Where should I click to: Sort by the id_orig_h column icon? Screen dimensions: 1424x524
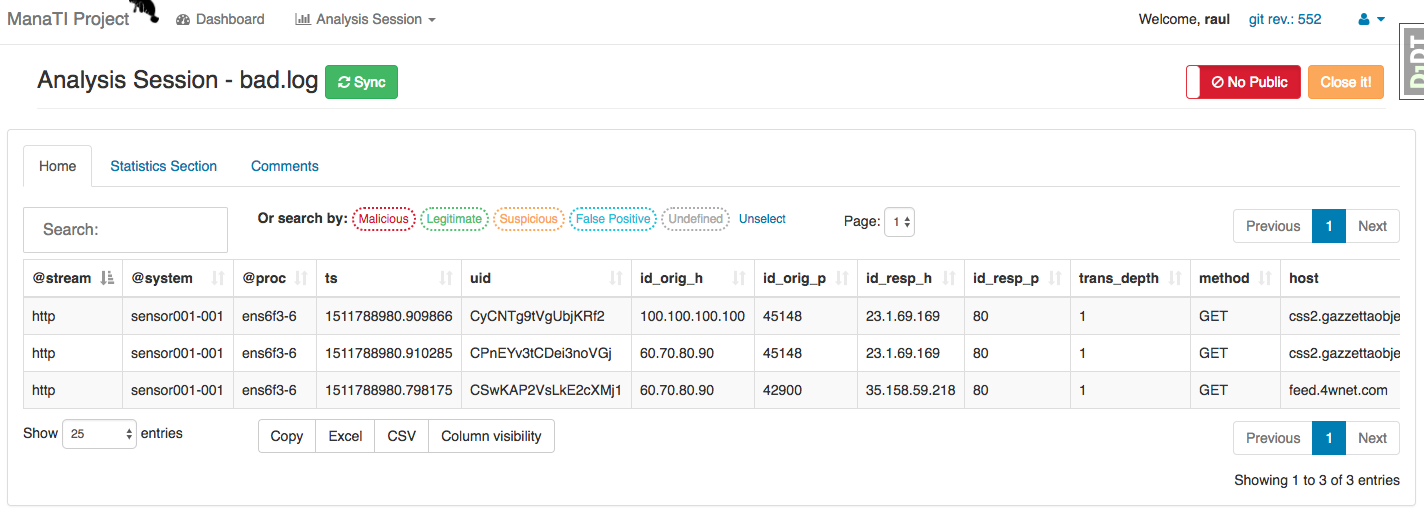pyautogui.click(x=740, y=278)
